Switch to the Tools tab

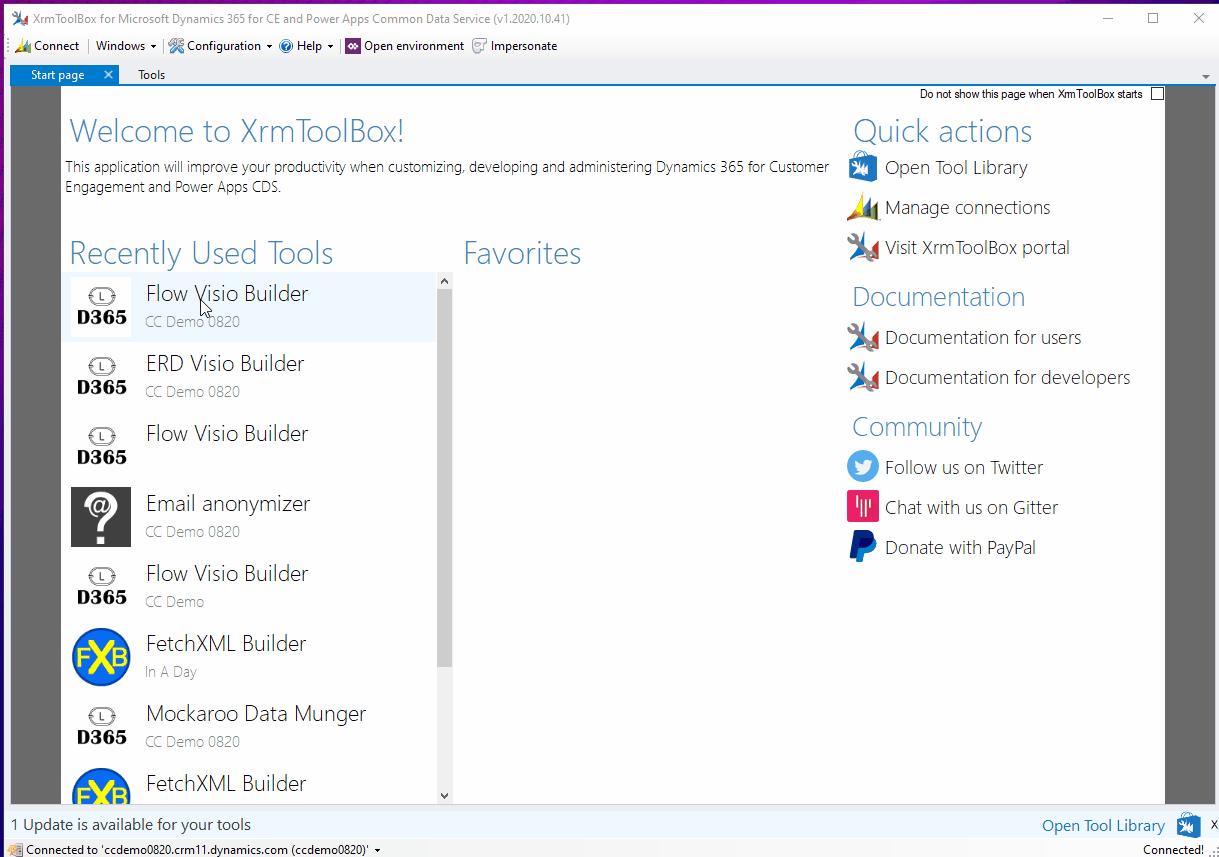pos(152,75)
